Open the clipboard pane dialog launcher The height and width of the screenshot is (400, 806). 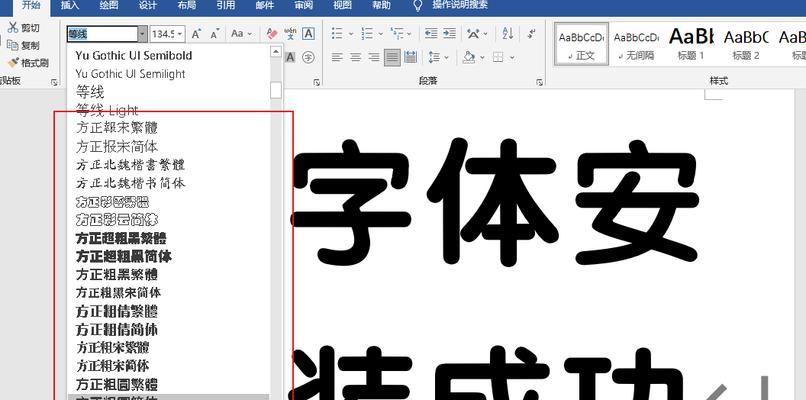pos(54,81)
